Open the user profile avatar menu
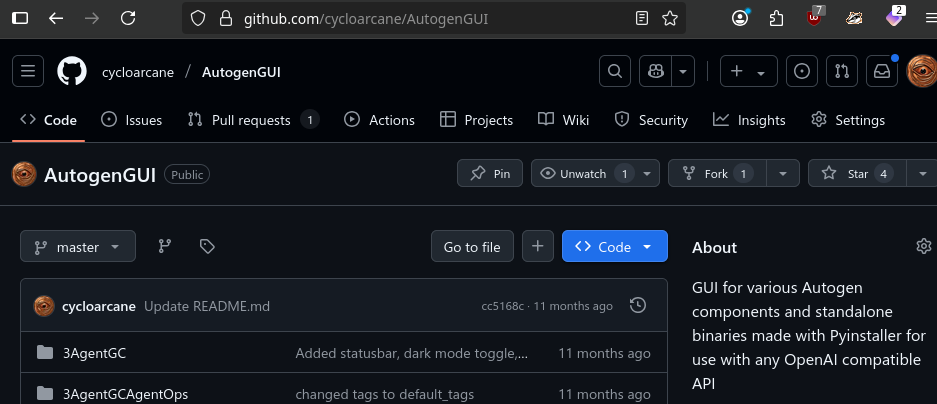The height and width of the screenshot is (404, 937). (x=922, y=71)
